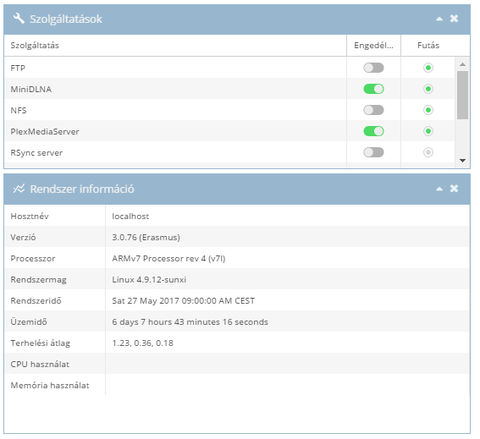
Task: Click load average 1.23, 0.36, 0.18
Action: pyautogui.click(x=143, y=343)
